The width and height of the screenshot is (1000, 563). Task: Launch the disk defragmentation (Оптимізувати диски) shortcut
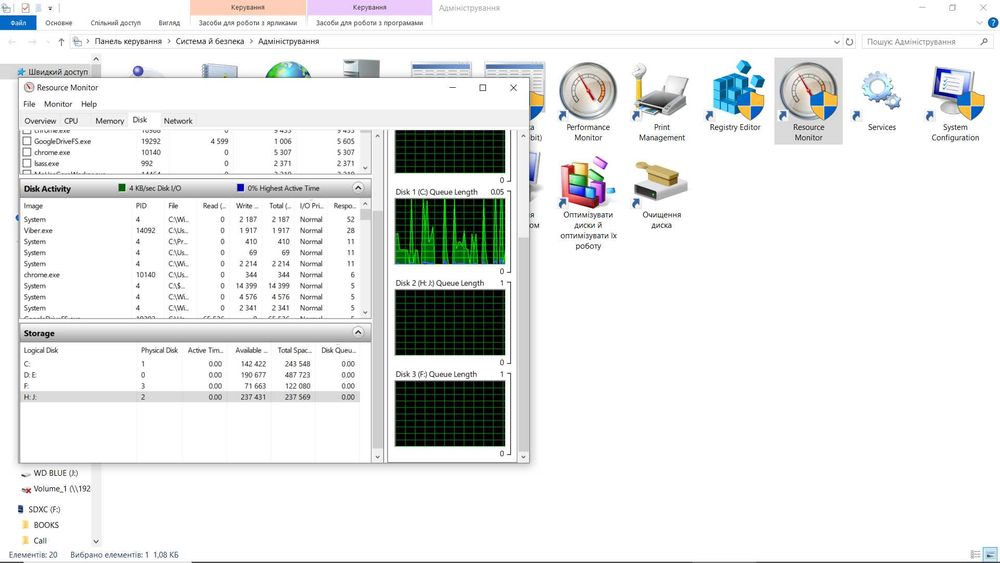tap(587, 204)
